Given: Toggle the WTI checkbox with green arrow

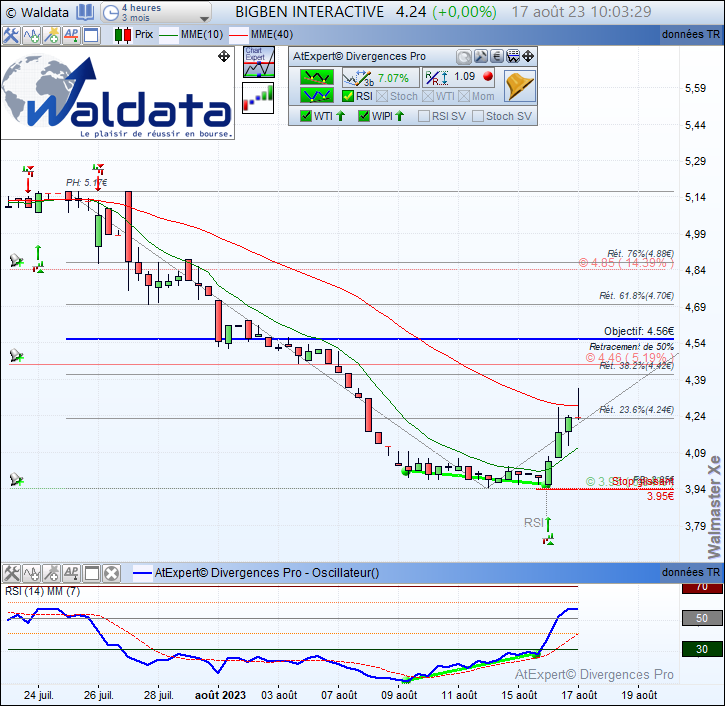Looking at the screenshot, I should pyautogui.click(x=306, y=116).
